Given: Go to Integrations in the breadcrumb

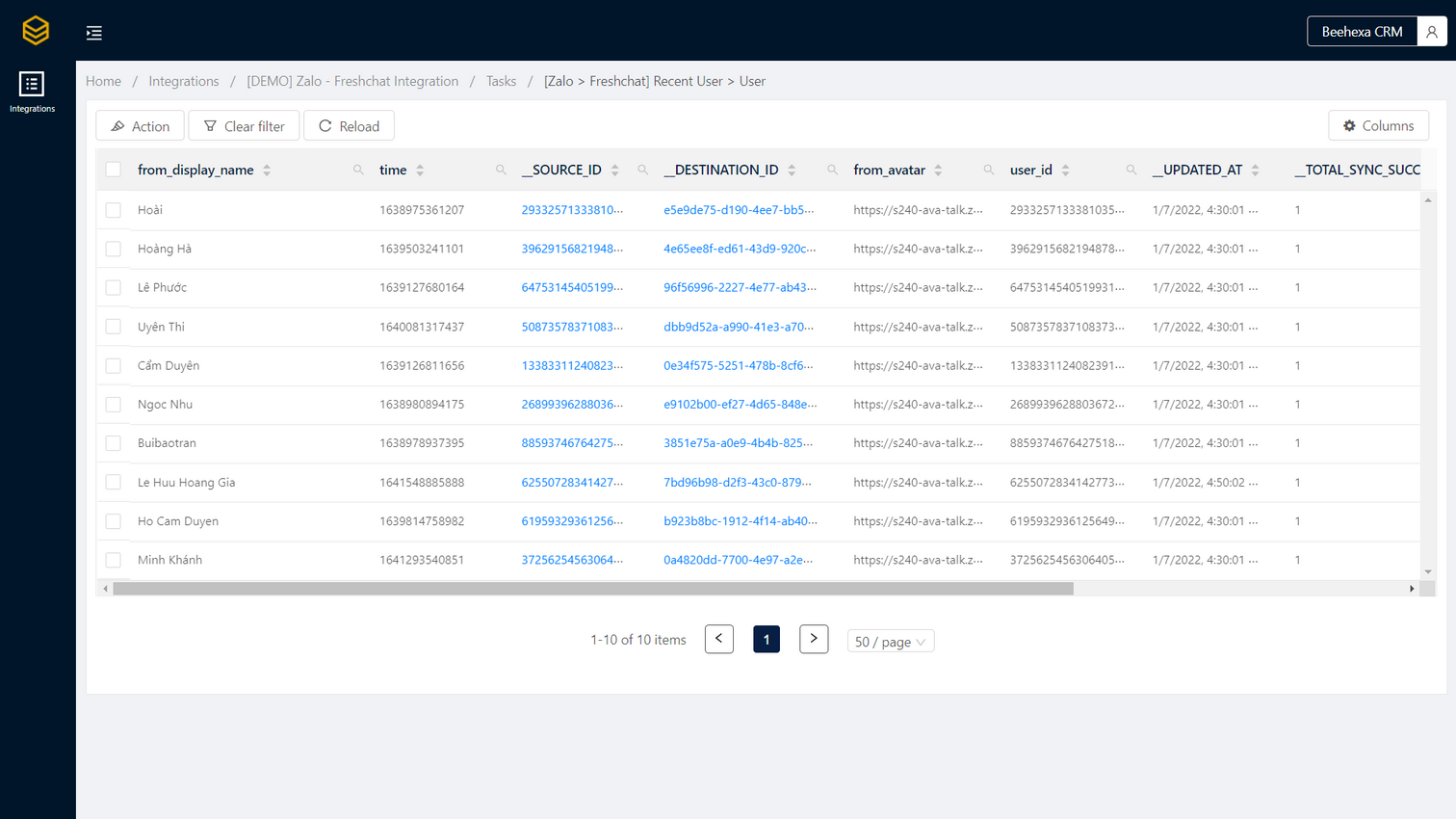Looking at the screenshot, I should pos(184,81).
